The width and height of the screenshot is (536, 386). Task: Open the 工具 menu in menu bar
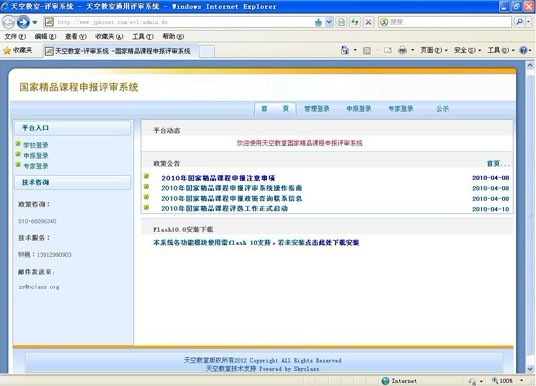pyautogui.click(x=143, y=36)
